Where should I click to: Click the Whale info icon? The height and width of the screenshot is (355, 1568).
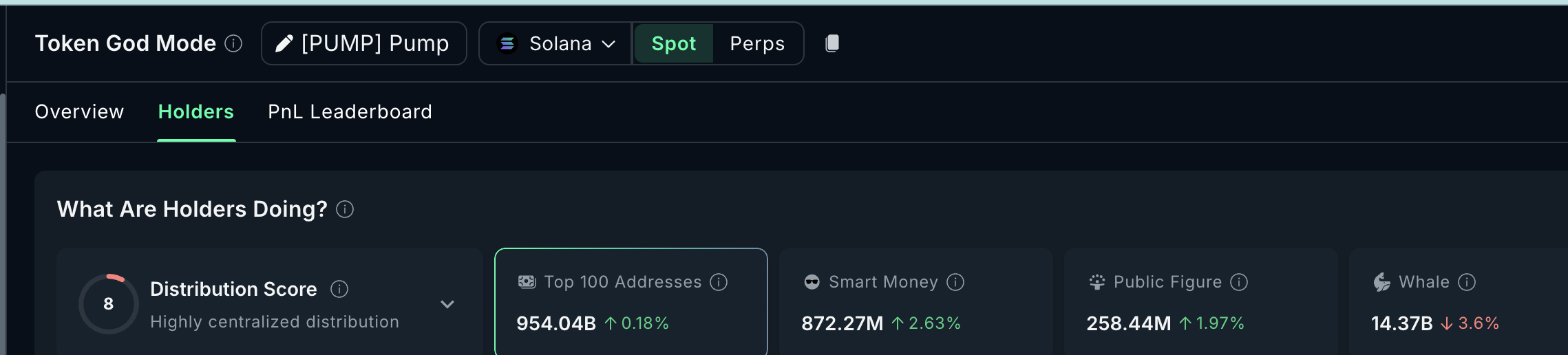(x=1467, y=282)
